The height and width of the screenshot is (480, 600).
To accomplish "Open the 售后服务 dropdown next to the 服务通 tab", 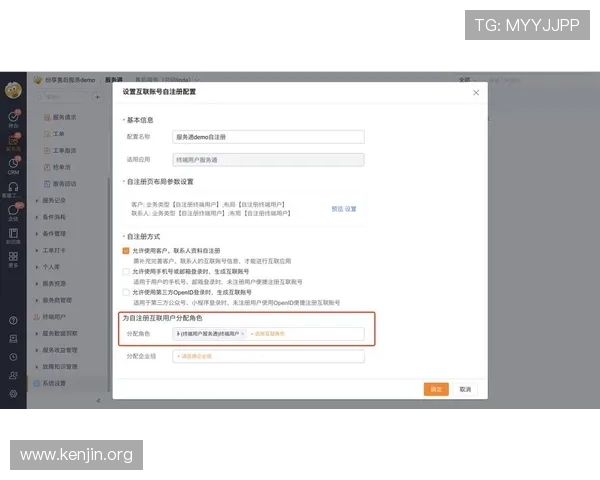I will point(167,80).
